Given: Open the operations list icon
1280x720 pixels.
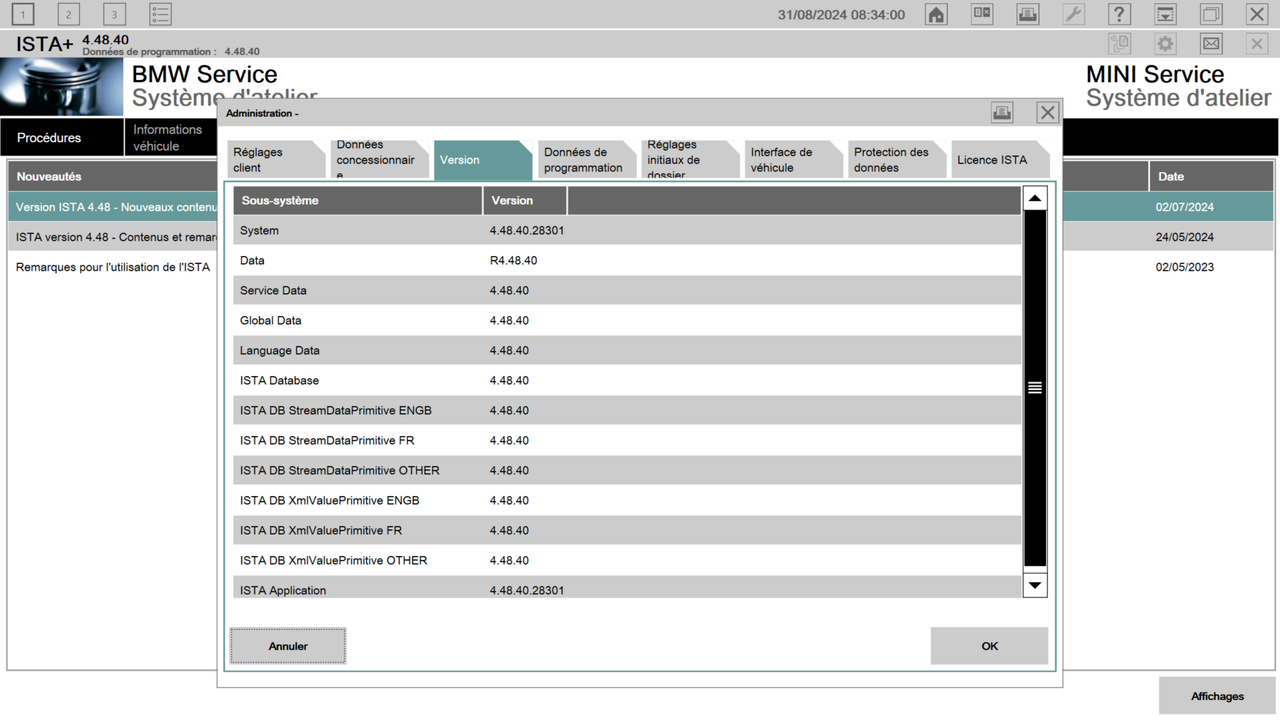Looking at the screenshot, I should coord(160,14).
